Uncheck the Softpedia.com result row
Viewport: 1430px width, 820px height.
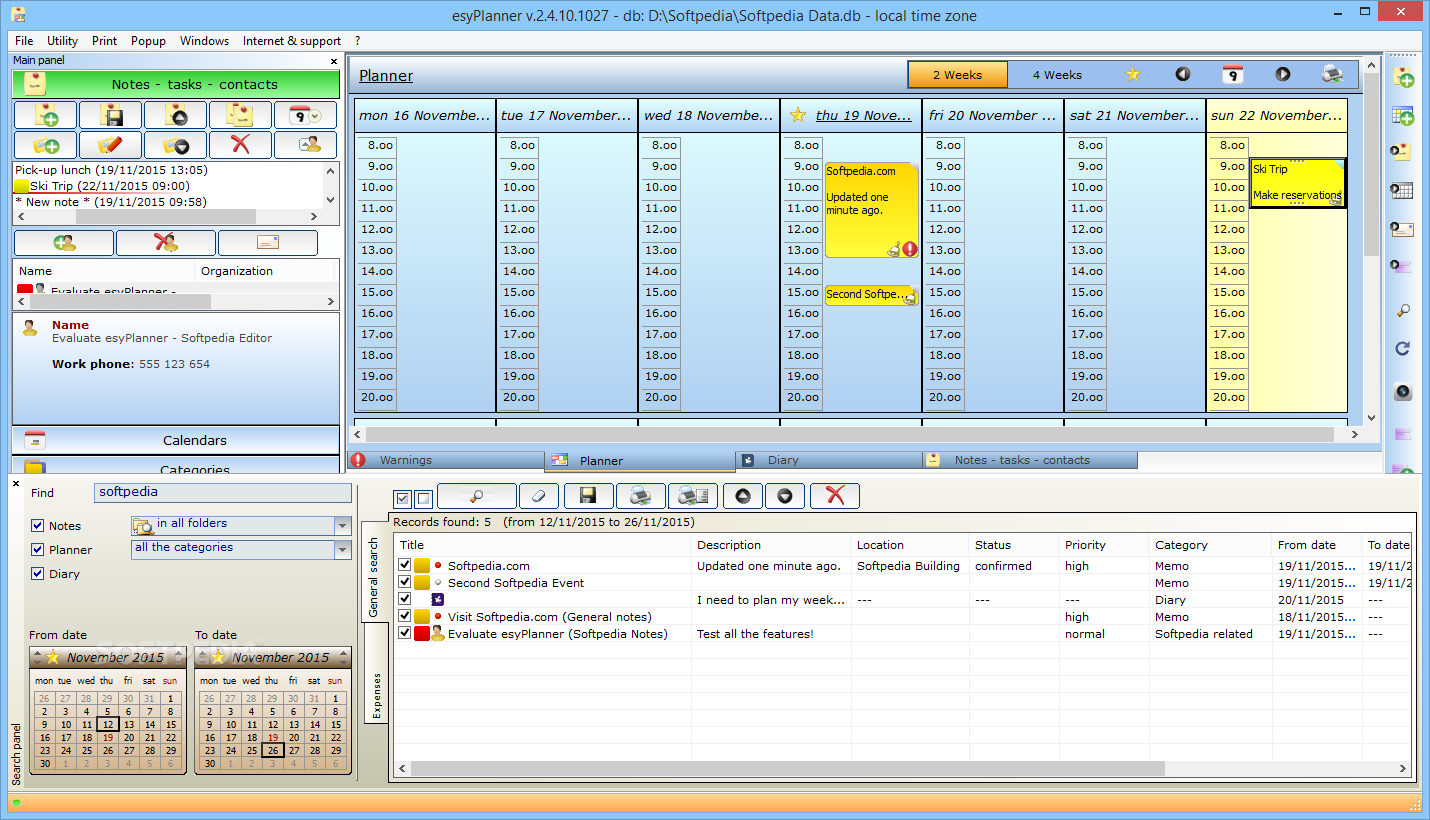405,565
